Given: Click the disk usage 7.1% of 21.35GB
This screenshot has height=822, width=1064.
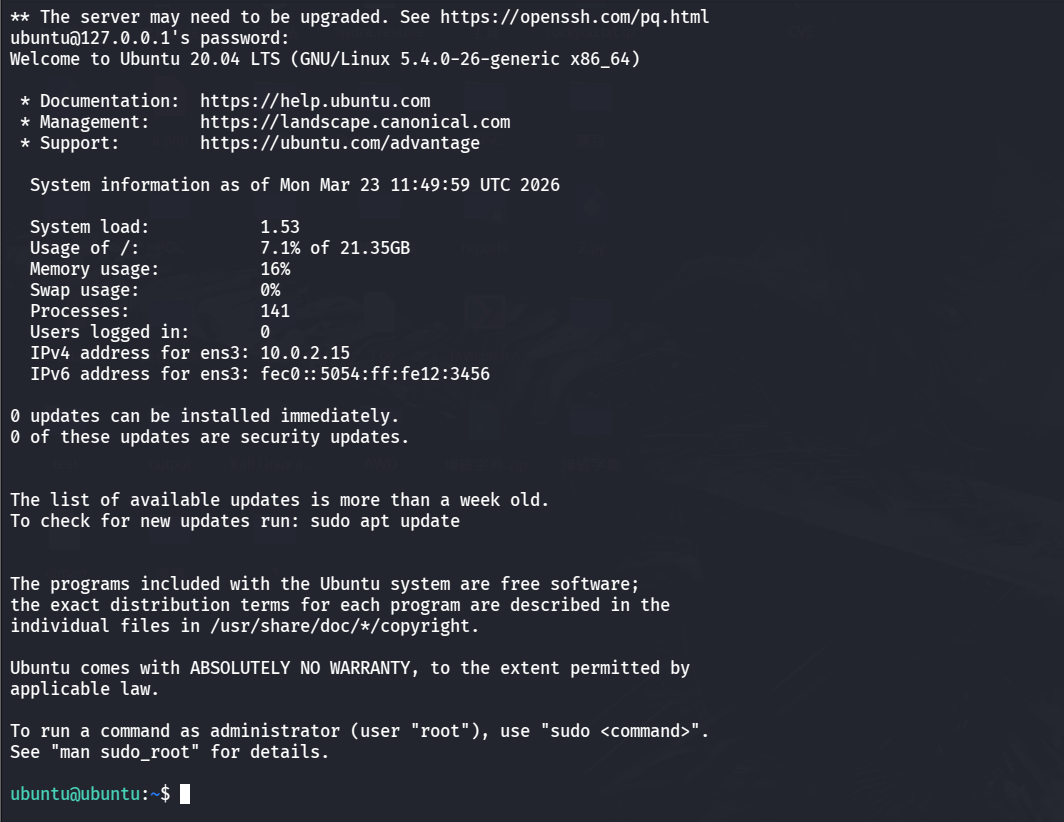Looking at the screenshot, I should tap(335, 248).
